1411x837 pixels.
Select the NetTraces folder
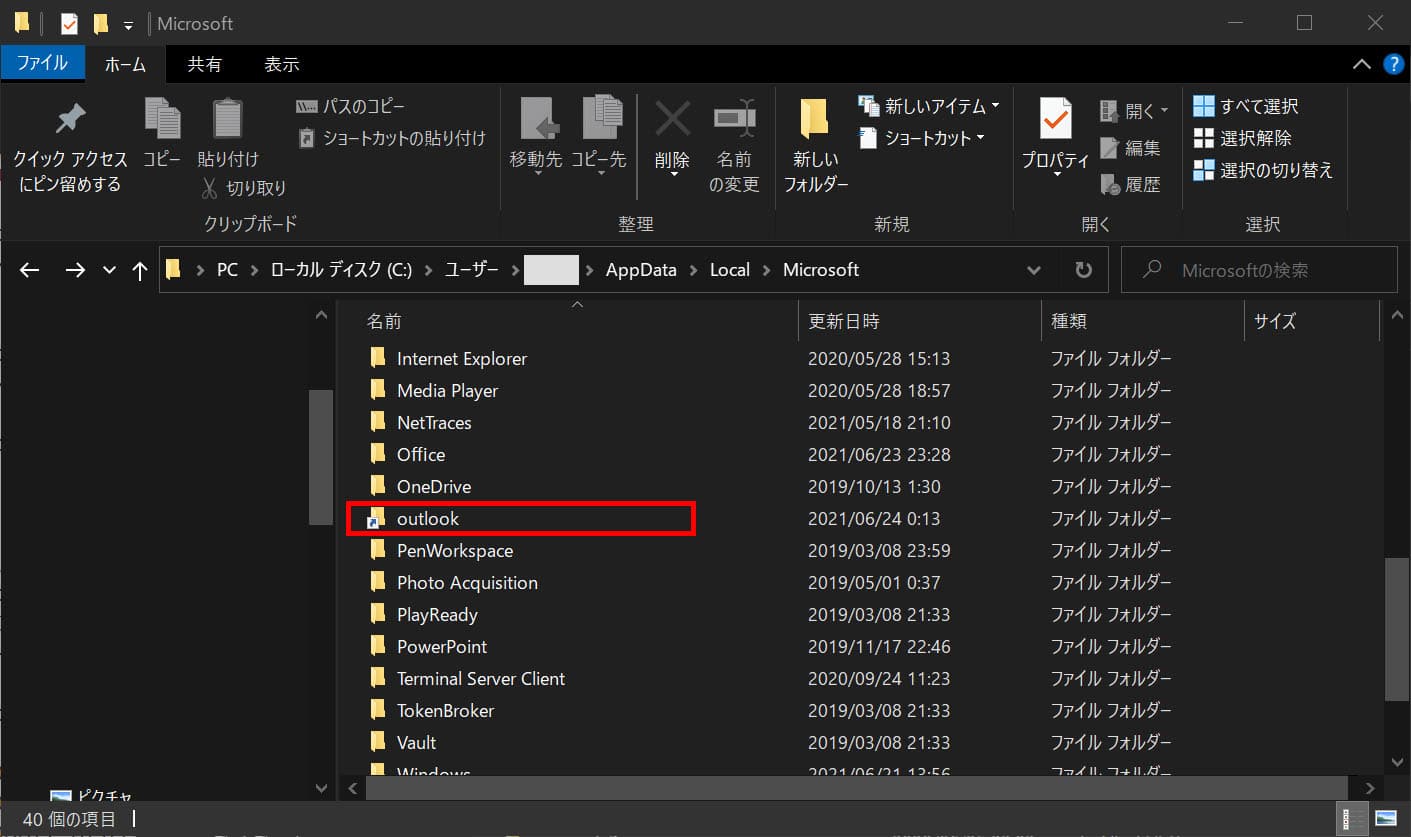tap(434, 422)
